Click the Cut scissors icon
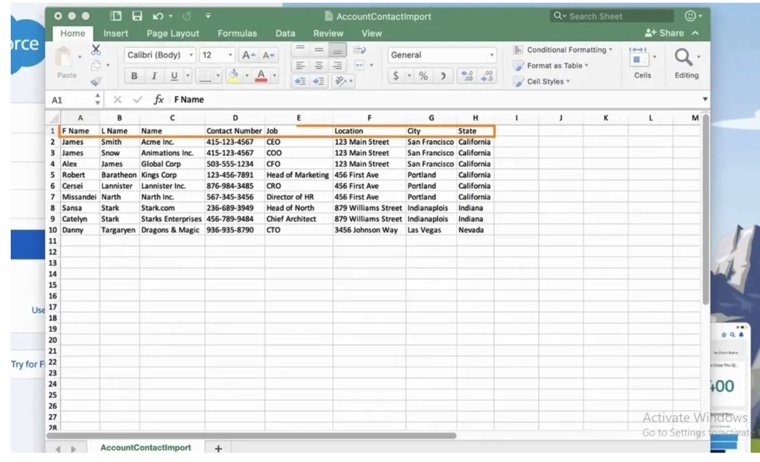 [x=96, y=49]
